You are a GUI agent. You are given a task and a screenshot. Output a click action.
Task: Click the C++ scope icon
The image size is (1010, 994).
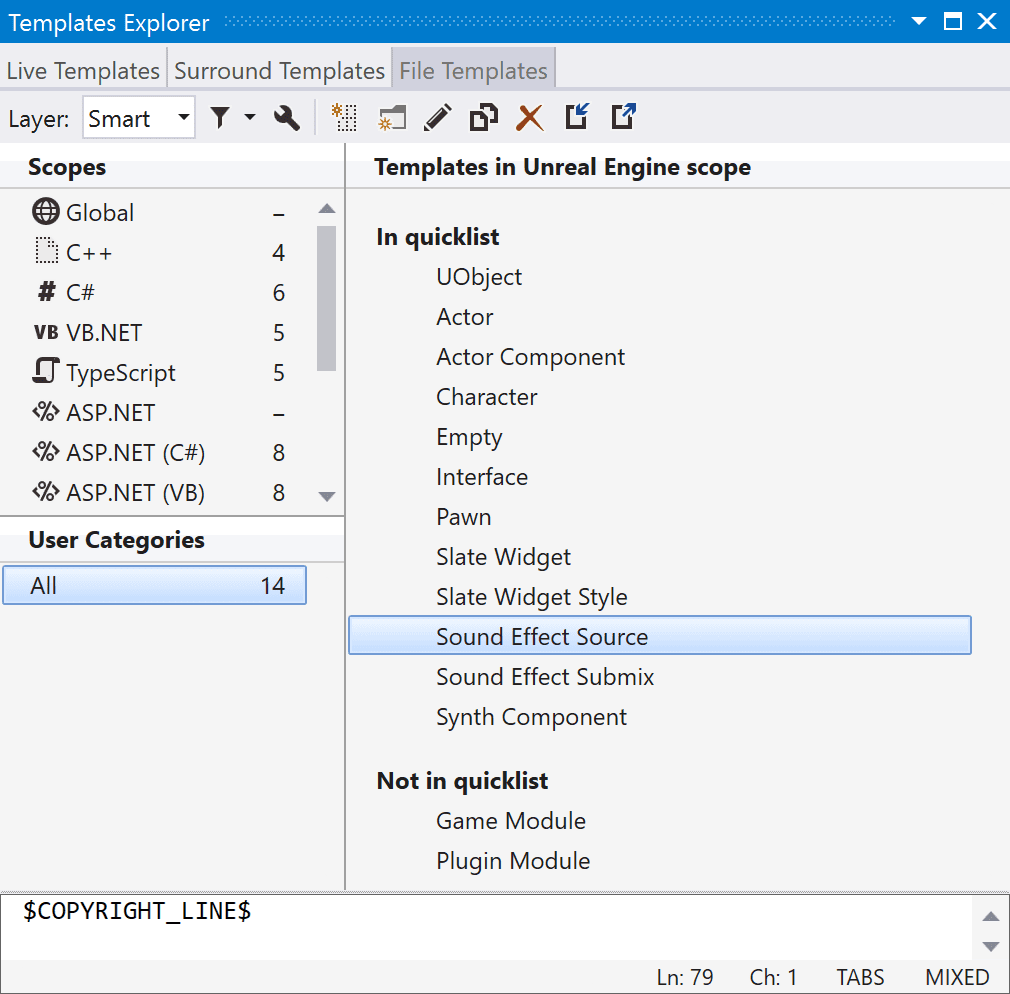click(x=46, y=251)
